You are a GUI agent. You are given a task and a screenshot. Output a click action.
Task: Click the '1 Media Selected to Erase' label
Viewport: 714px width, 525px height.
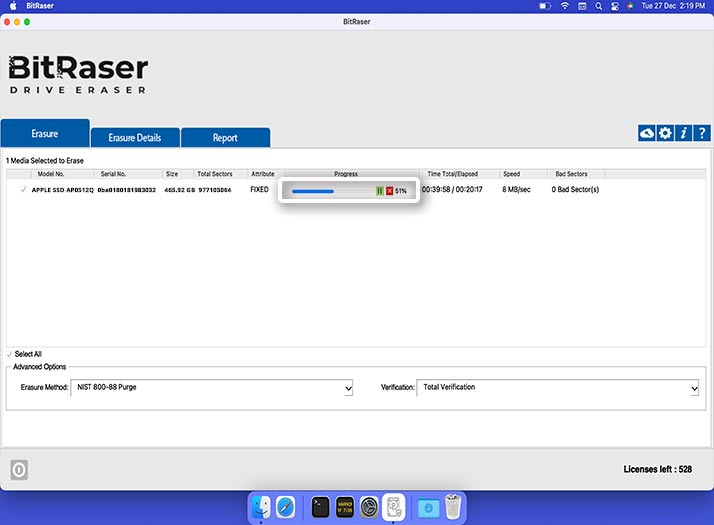[45, 161]
